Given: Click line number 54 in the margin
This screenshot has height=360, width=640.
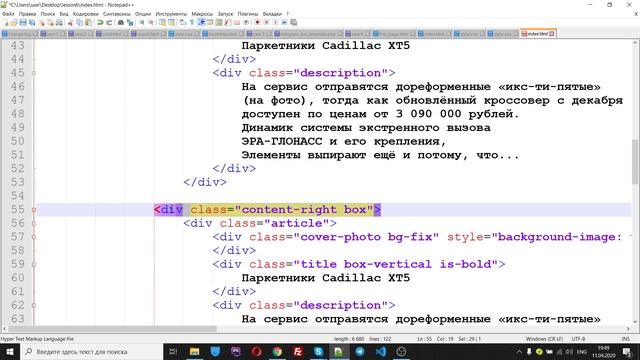Looking at the screenshot, I should click(18, 196).
